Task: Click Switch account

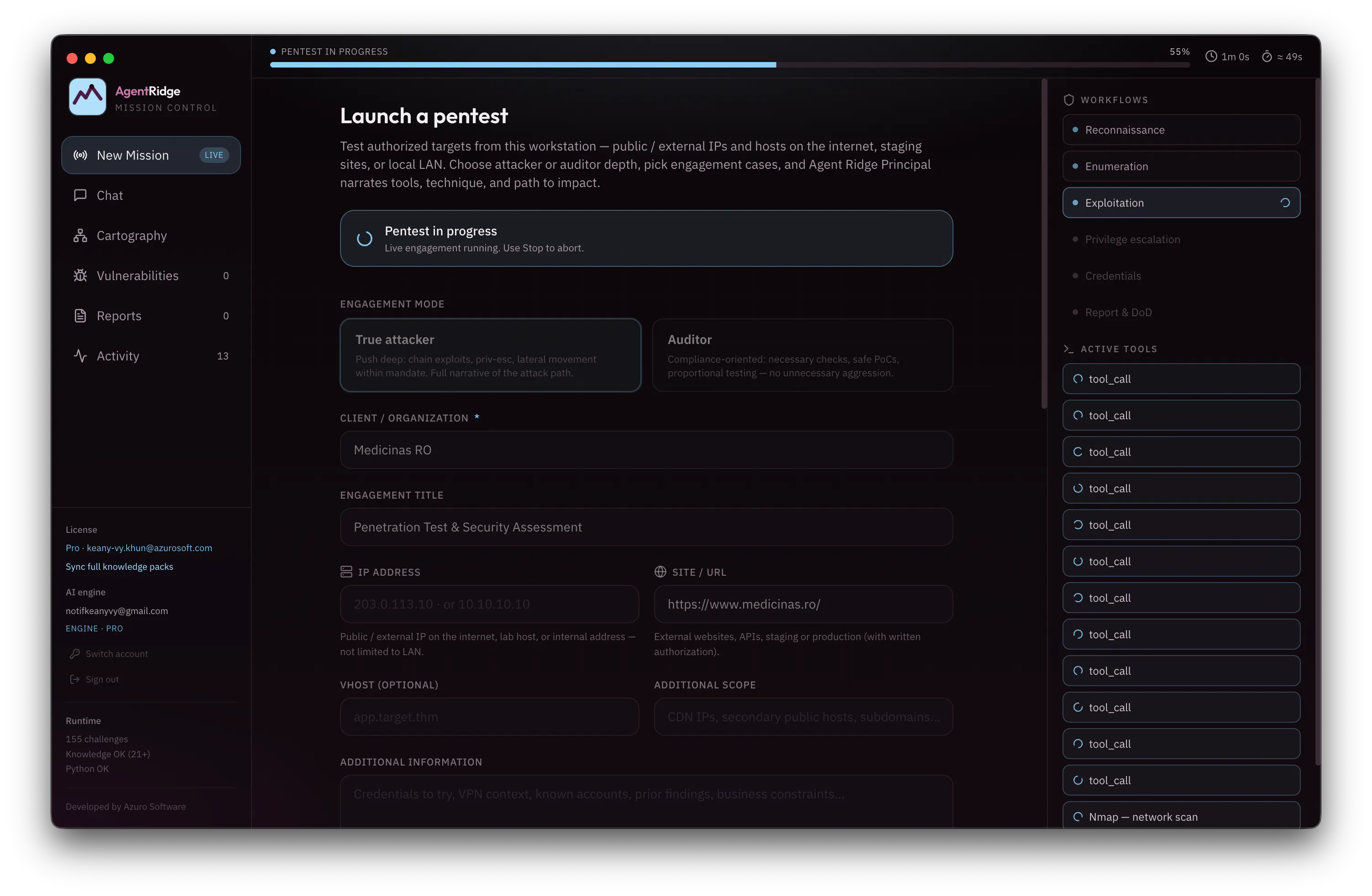Action: [109, 653]
